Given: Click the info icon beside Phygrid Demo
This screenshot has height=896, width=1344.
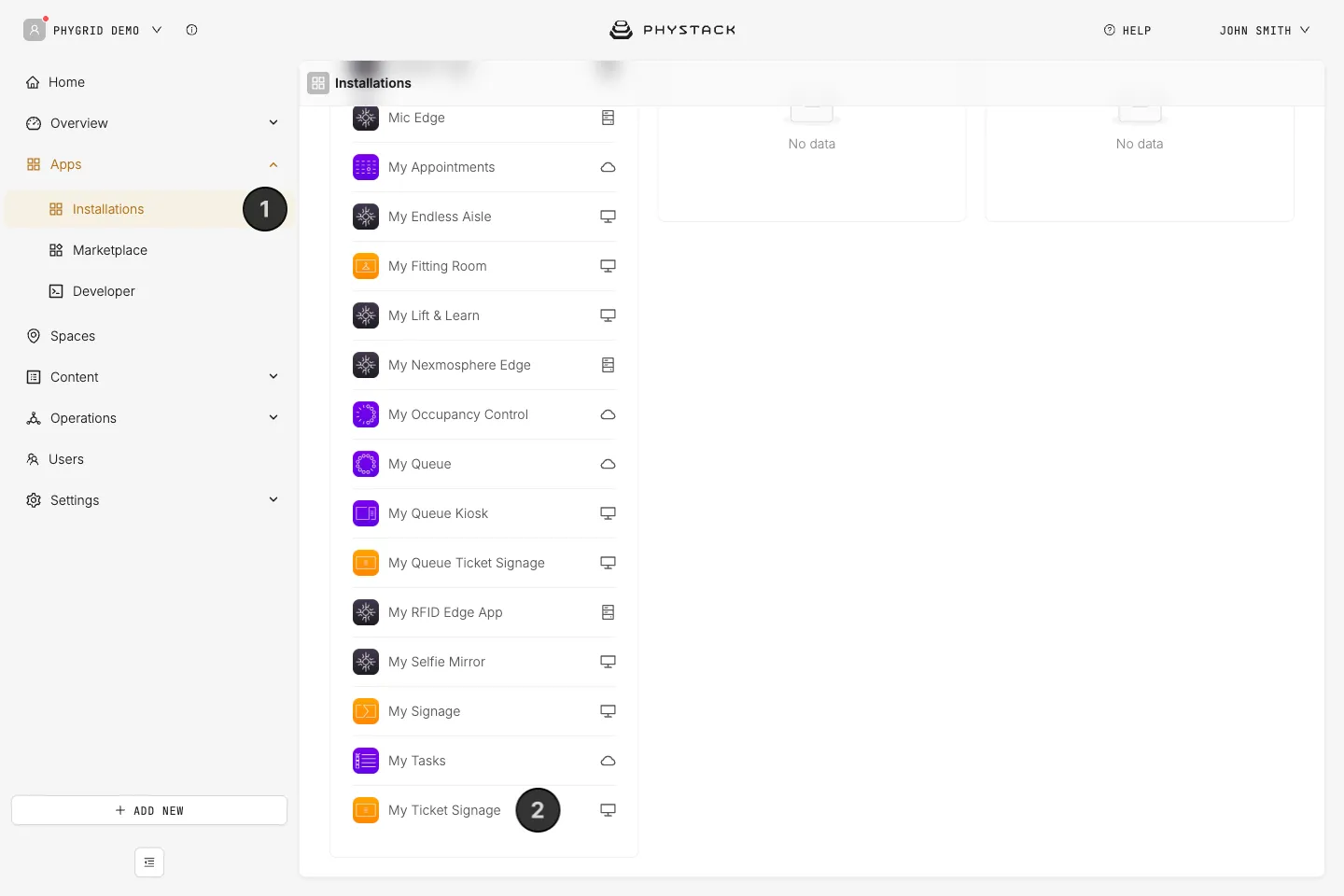Looking at the screenshot, I should pyautogui.click(x=191, y=30).
